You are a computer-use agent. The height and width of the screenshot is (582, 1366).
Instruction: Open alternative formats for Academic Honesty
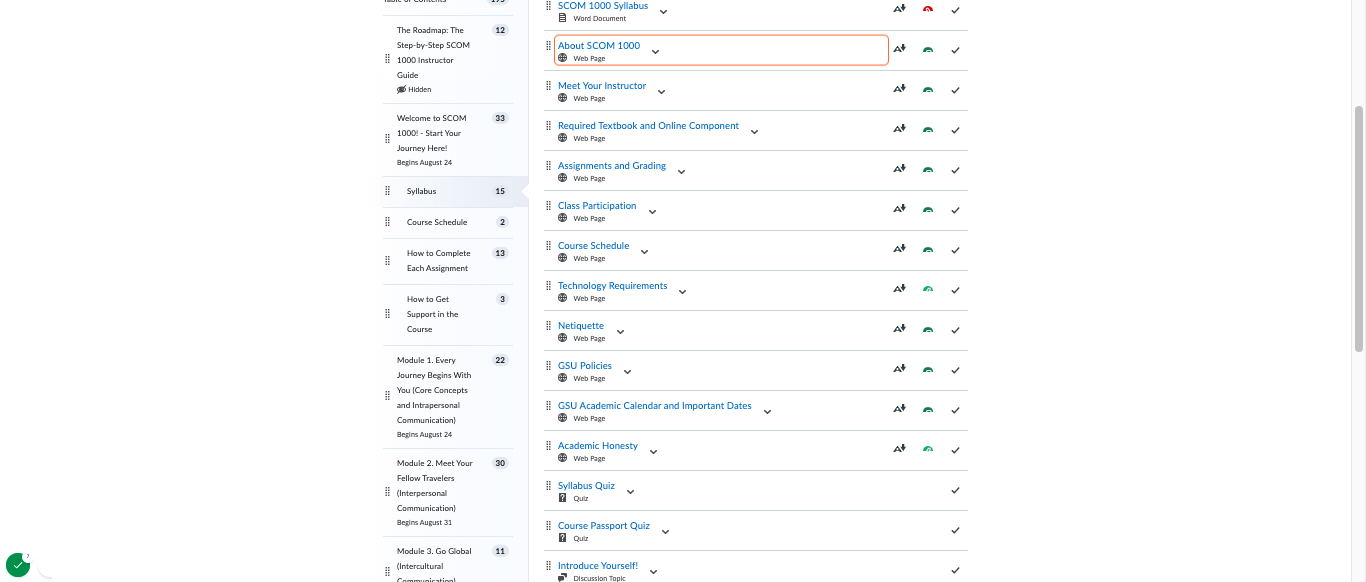click(x=899, y=448)
